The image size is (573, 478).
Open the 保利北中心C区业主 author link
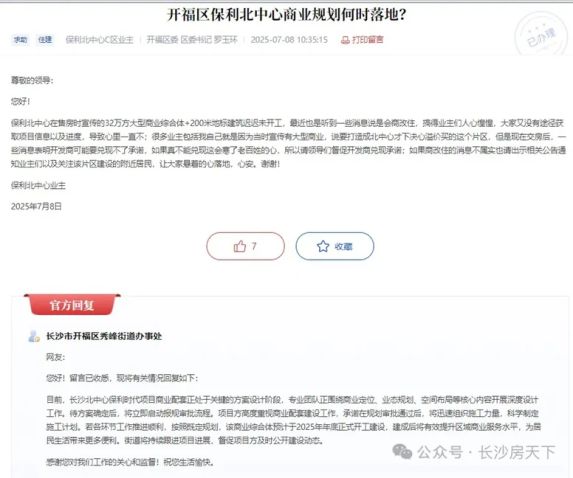(x=99, y=39)
